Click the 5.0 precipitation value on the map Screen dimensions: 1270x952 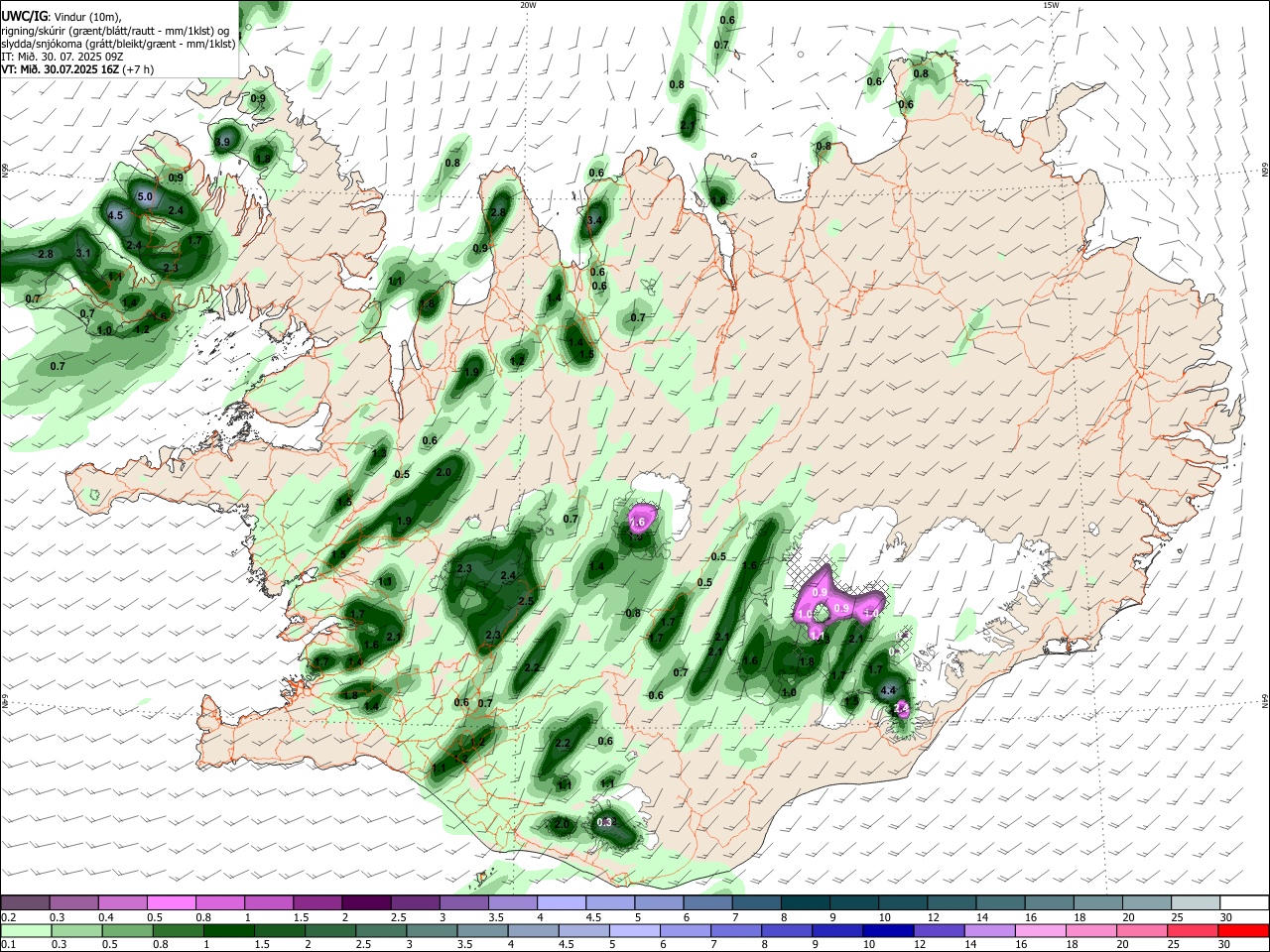tap(145, 197)
